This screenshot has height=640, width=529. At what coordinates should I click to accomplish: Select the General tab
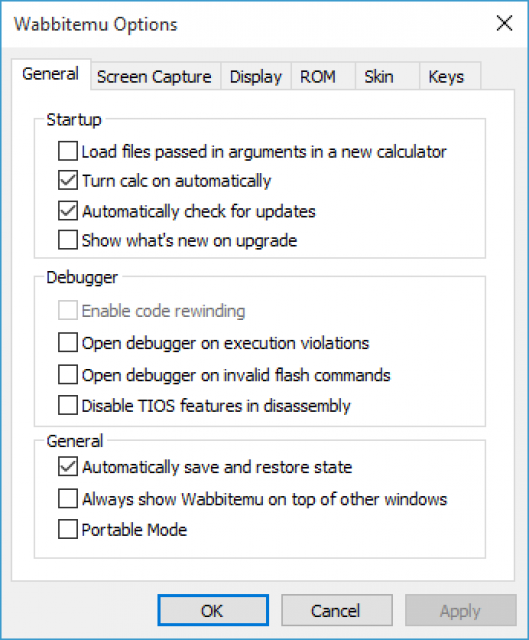tap(51, 74)
